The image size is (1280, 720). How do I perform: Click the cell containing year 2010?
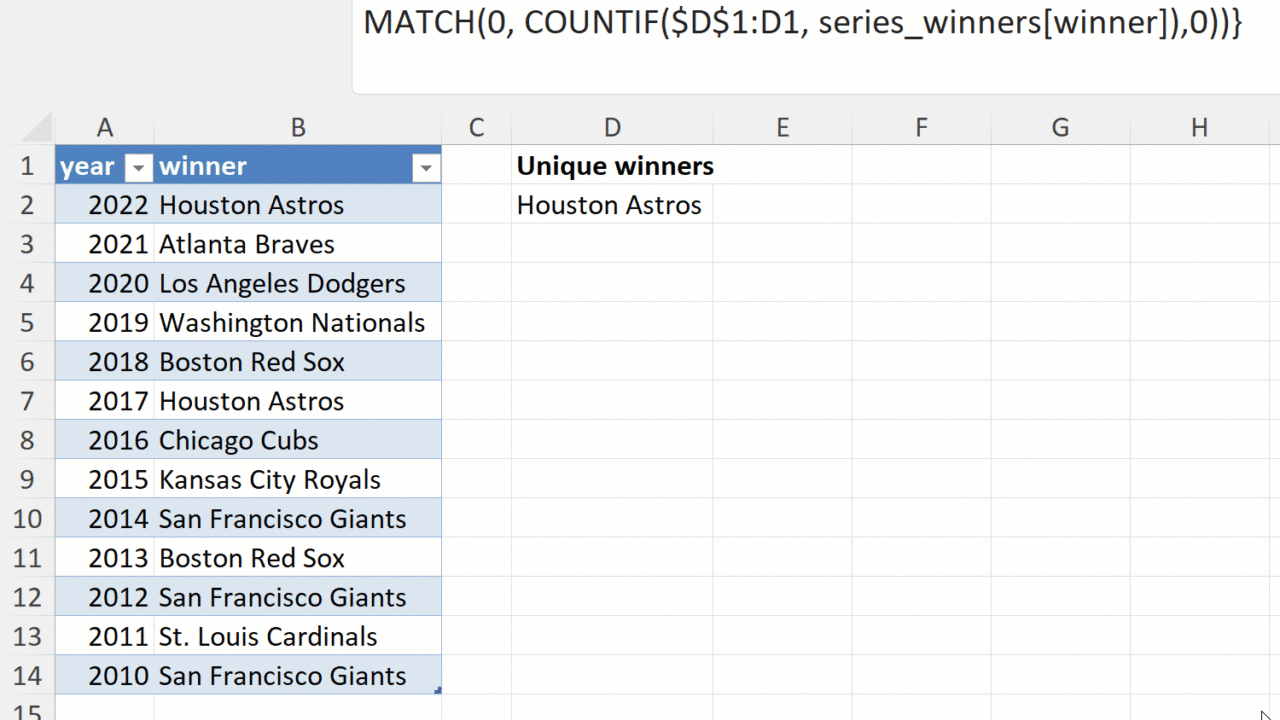tap(117, 676)
